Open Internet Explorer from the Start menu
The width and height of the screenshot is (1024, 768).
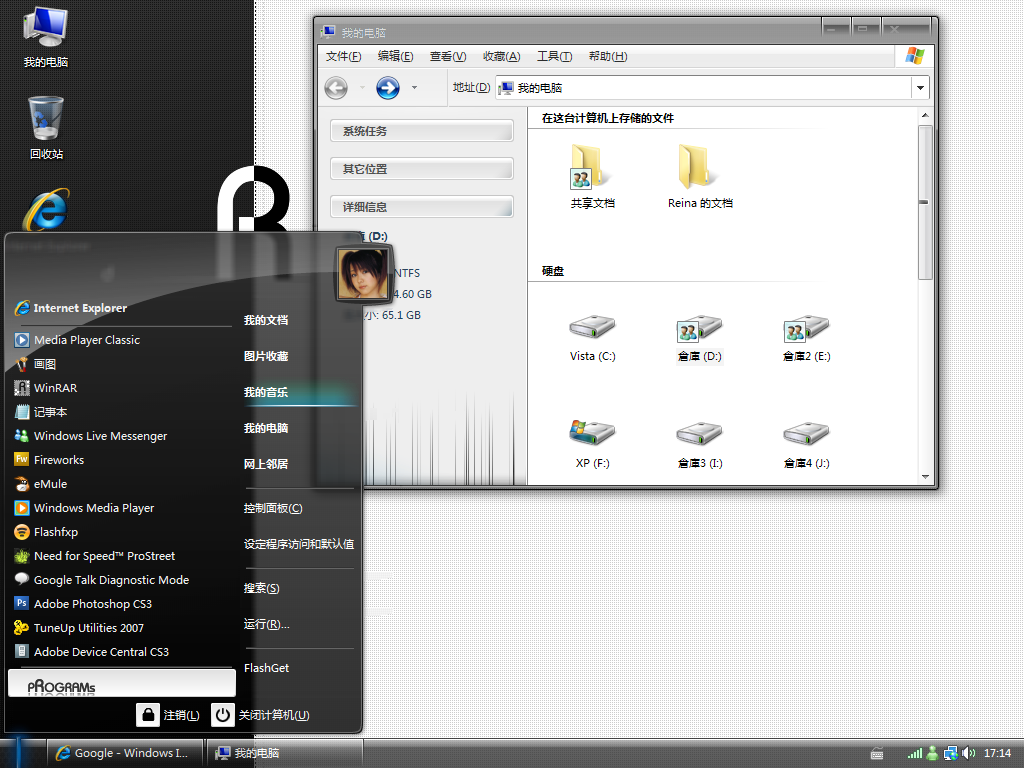[71, 308]
